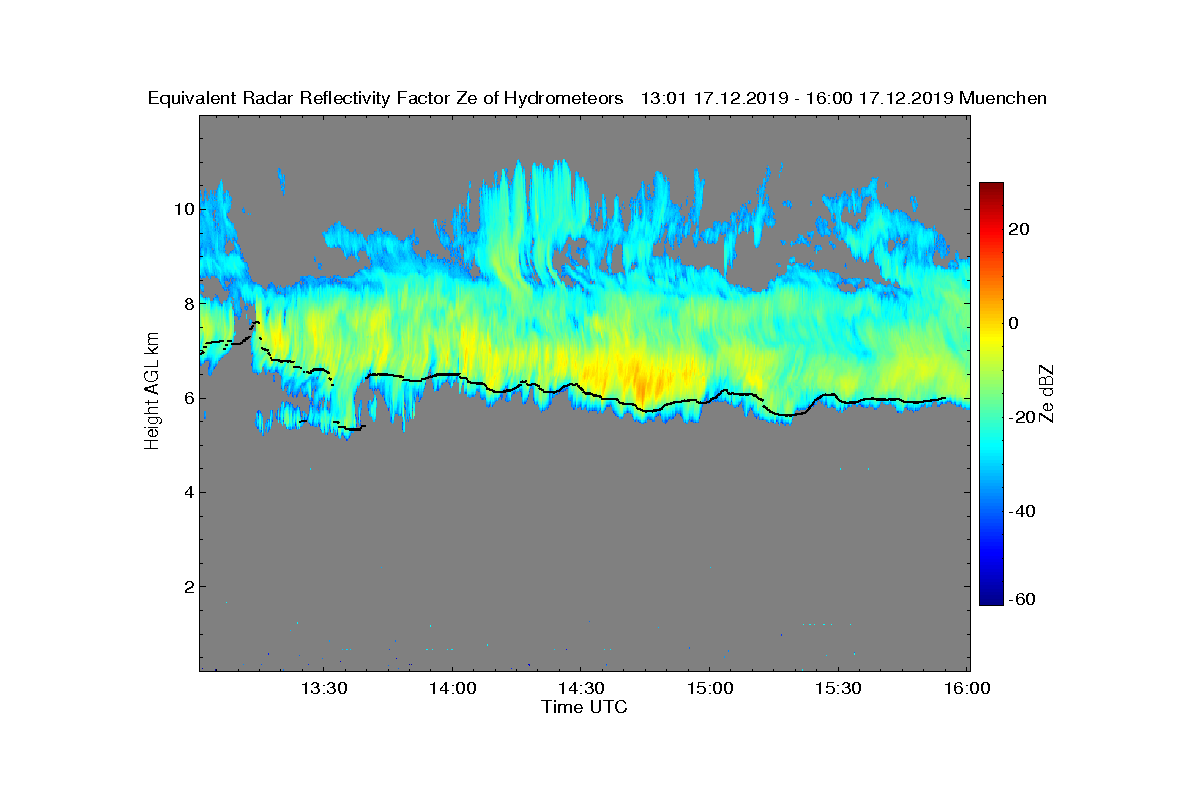This screenshot has height=800, width=1200.
Task: Click the plot title 'Equivalent Radar Reflectivity Factor Ze of Hydrometeors'
Action: click(385, 98)
